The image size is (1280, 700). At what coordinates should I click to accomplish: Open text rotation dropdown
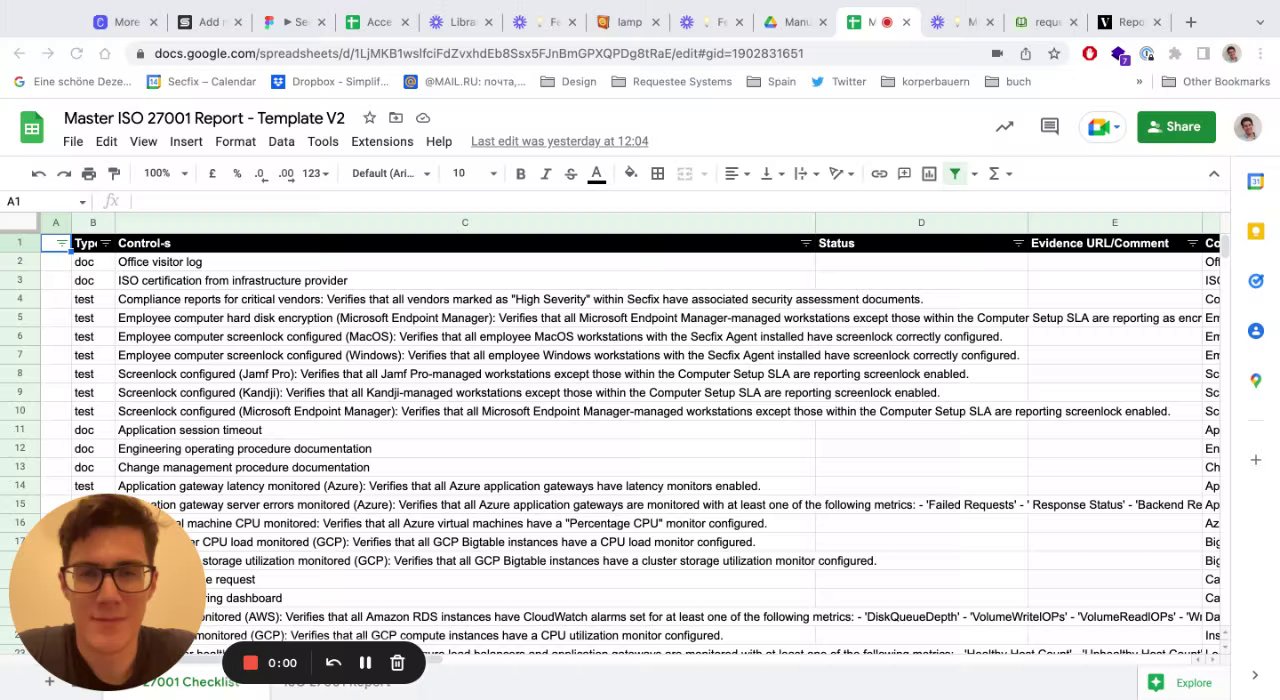[842, 174]
